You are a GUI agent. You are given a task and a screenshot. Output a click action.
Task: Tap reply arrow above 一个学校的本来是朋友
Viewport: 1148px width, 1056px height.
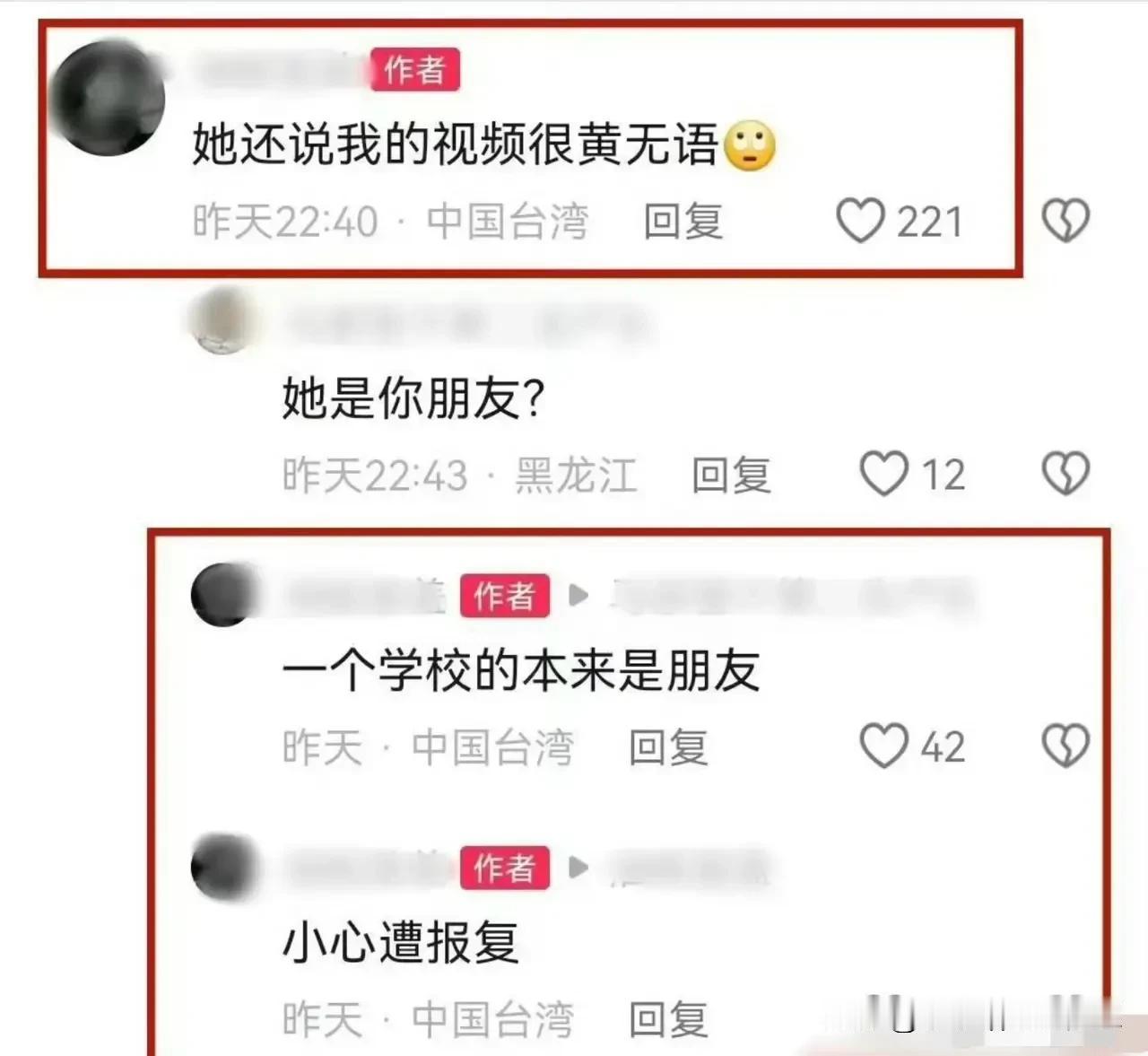click(x=578, y=596)
